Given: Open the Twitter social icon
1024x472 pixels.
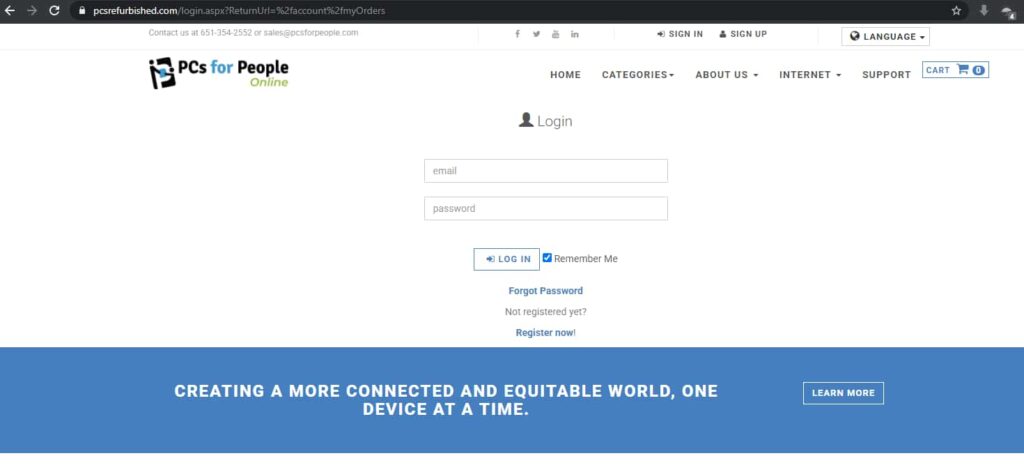Looking at the screenshot, I should [x=536, y=34].
